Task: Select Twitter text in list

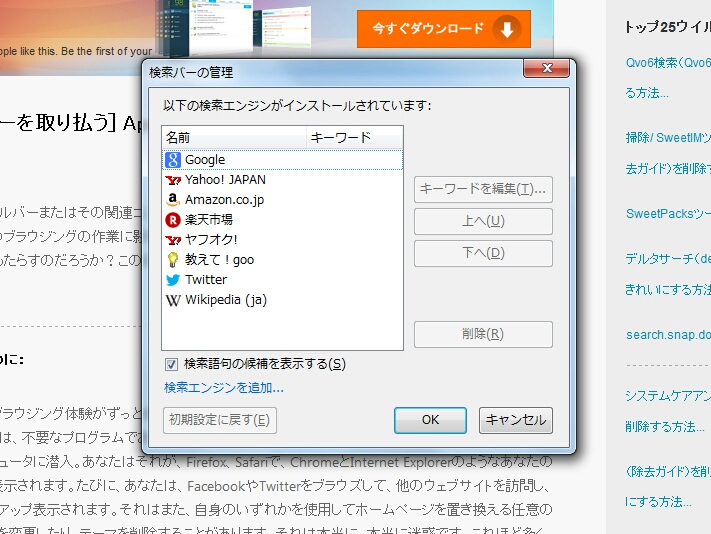Action: click(x=206, y=280)
